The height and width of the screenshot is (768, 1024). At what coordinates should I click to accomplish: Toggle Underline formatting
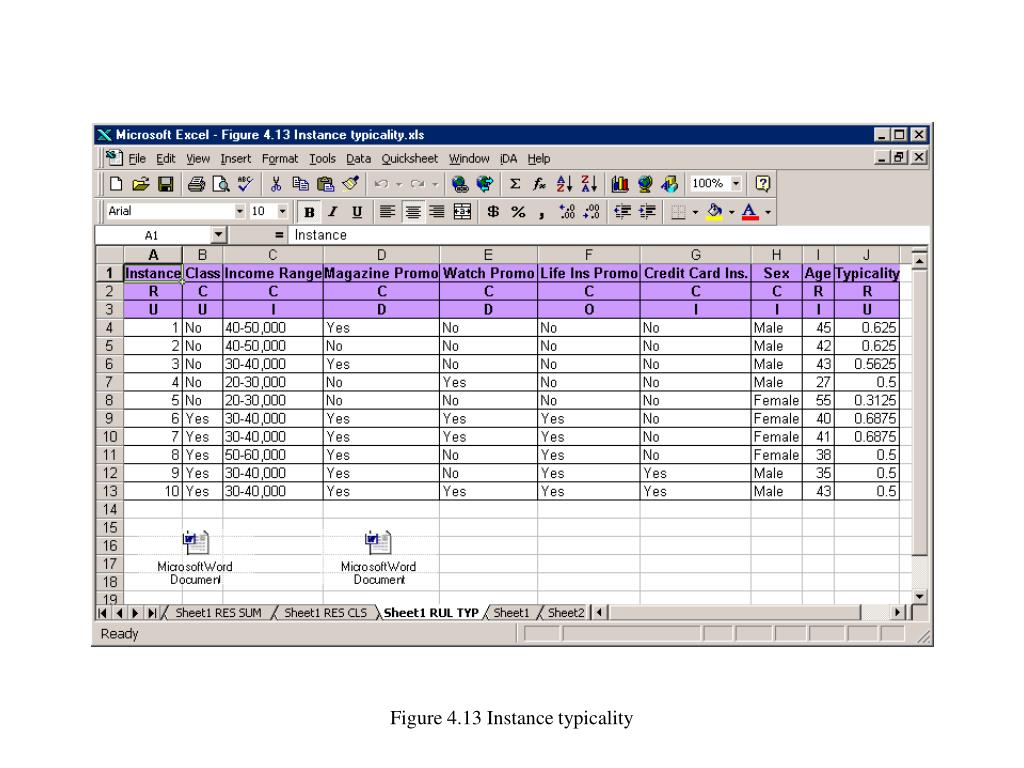coord(357,212)
